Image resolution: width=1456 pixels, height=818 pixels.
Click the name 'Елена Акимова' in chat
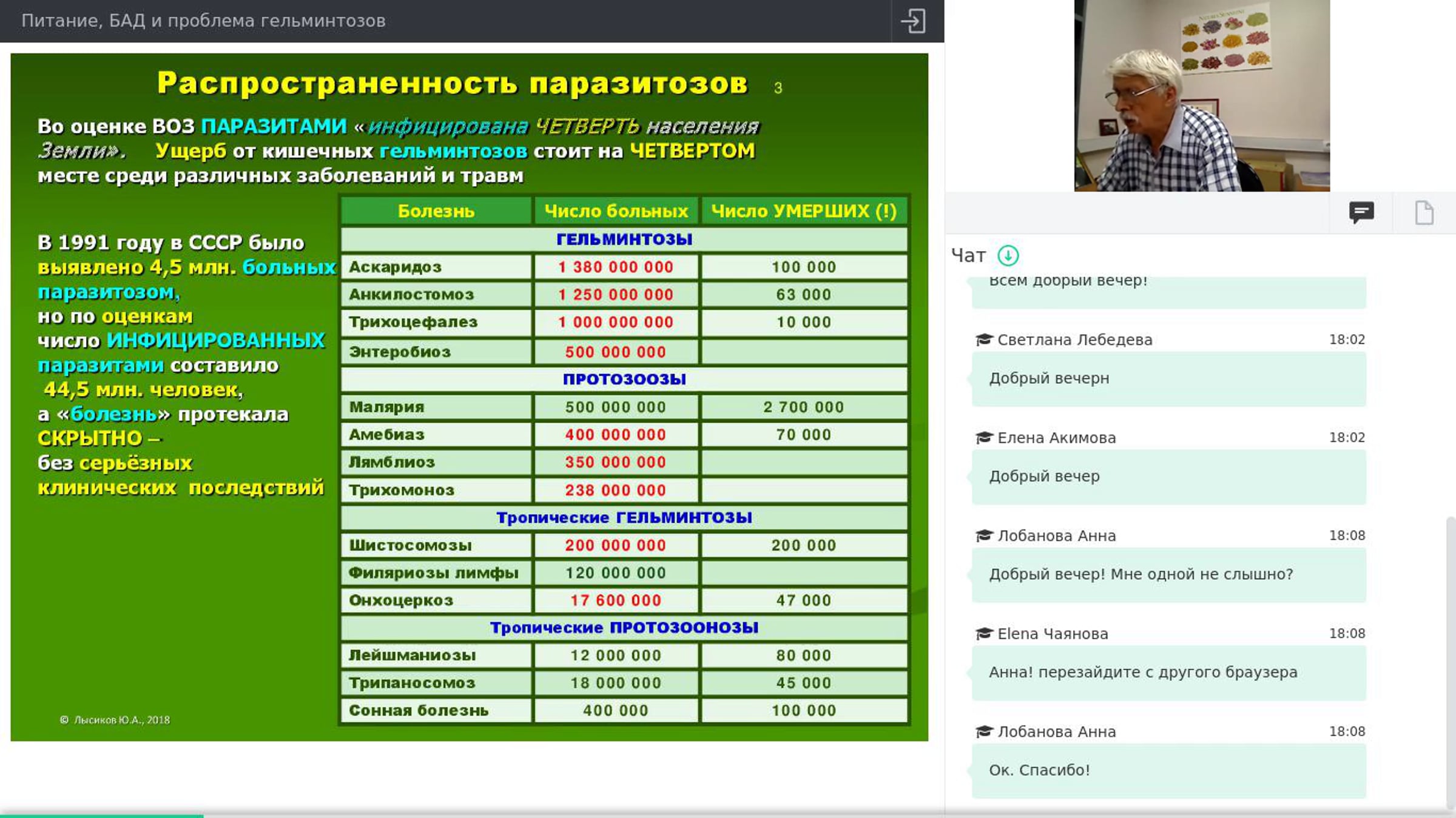pyautogui.click(x=1056, y=438)
